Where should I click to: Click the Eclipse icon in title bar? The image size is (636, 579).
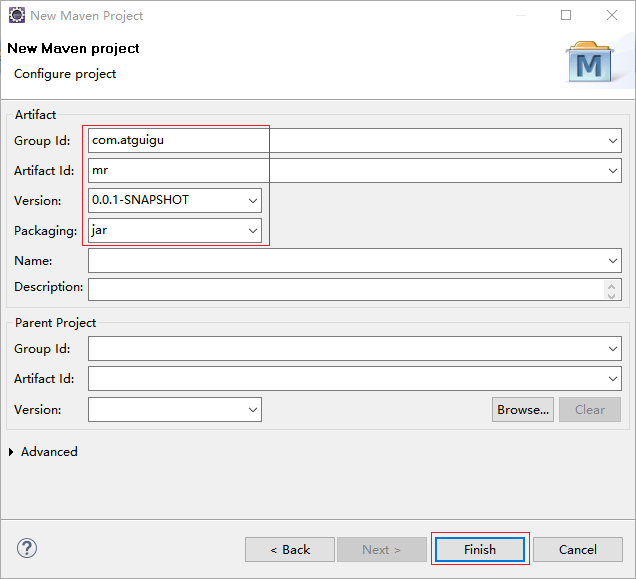(x=17, y=15)
